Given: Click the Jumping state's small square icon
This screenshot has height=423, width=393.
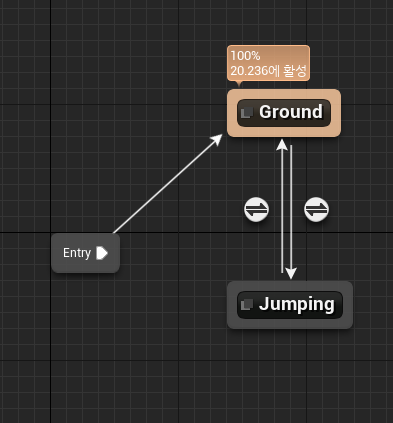Looking at the screenshot, I should pos(247,304).
